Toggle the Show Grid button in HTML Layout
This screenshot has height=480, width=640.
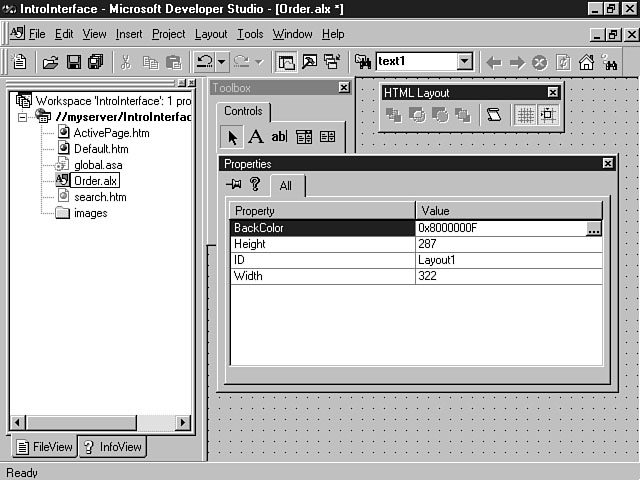pyautogui.click(x=524, y=115)
